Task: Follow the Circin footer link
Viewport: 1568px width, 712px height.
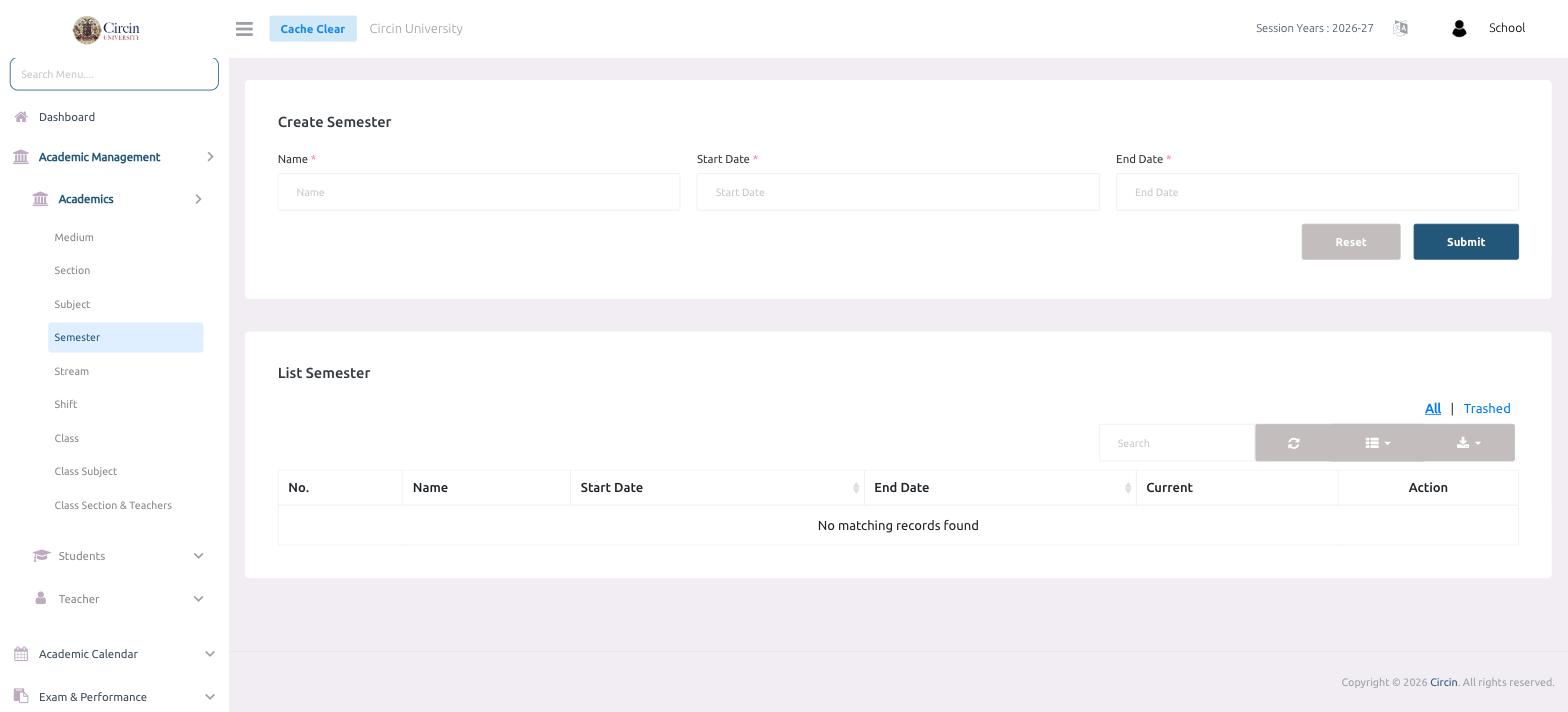Action: tap(1443, 682)
